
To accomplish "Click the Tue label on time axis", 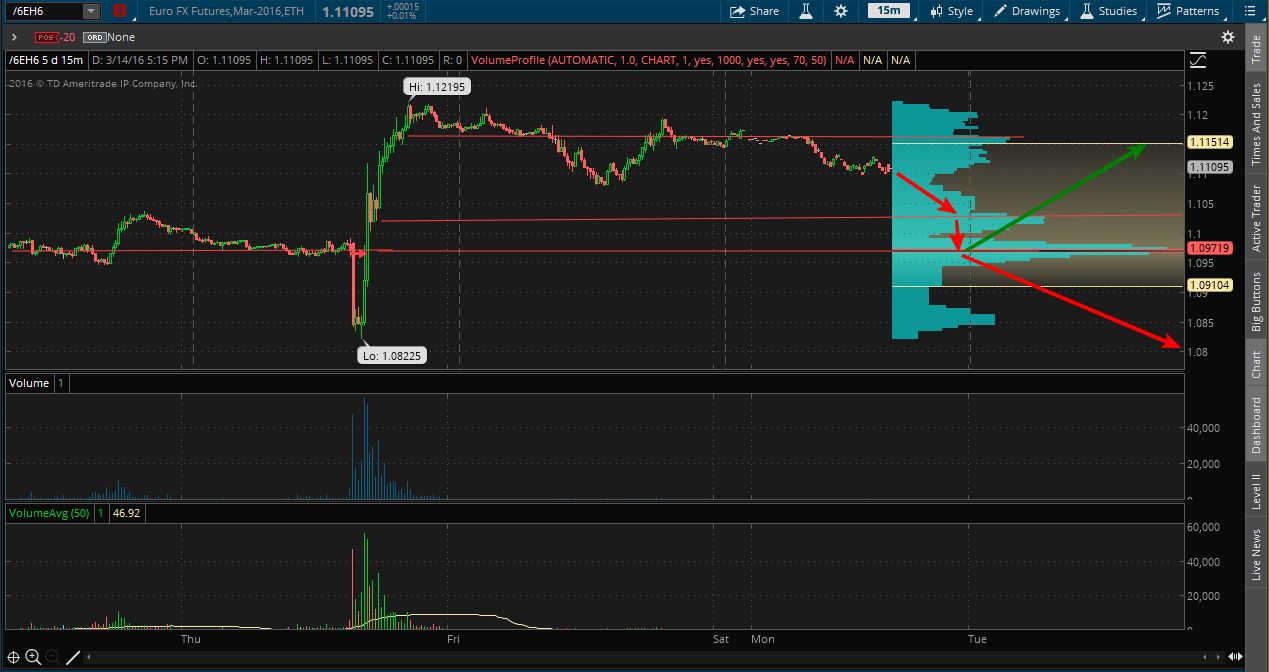I will click(977, 638).
